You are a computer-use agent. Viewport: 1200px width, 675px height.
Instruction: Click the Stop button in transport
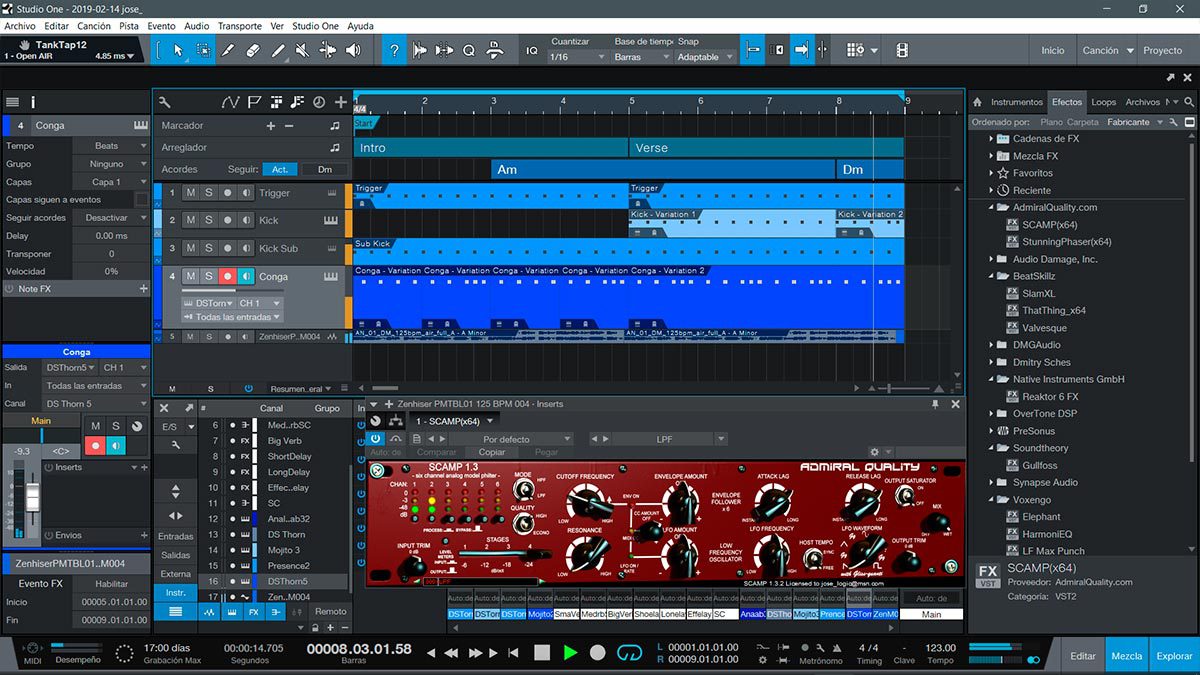[542, 653]
